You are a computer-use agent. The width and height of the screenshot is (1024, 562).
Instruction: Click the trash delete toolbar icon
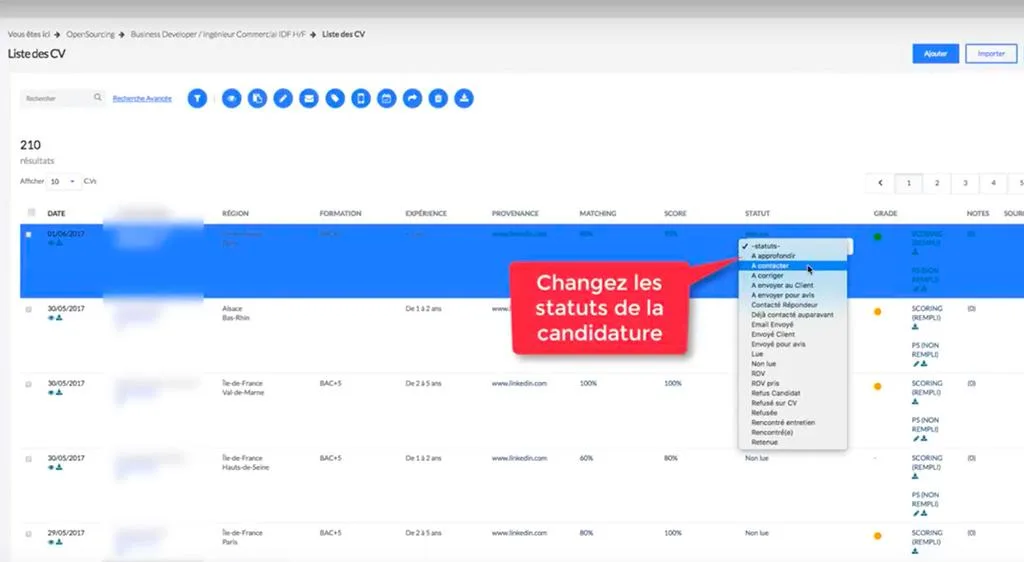438,99
